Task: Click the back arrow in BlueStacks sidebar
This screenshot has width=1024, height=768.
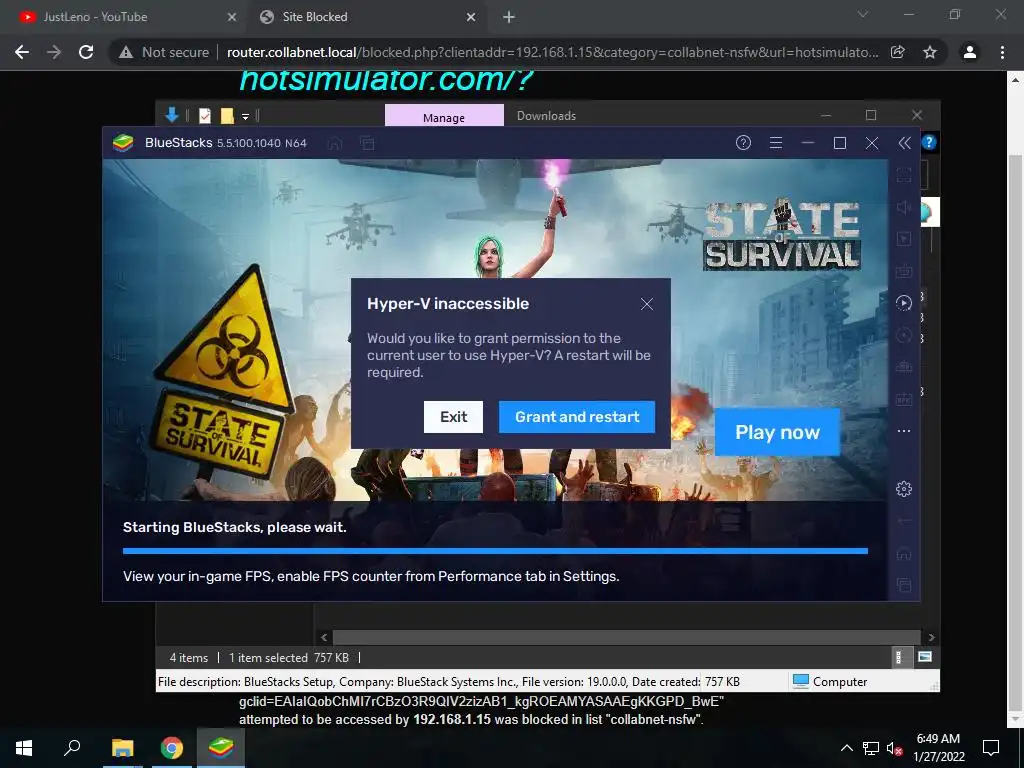Action: tap(904, 520)
